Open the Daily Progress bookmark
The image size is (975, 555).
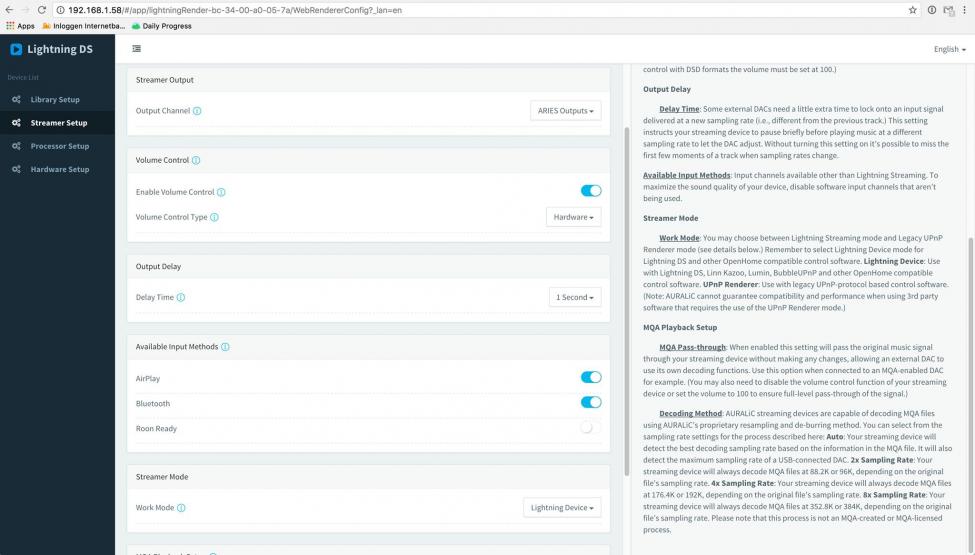click(x=161, y=26)
